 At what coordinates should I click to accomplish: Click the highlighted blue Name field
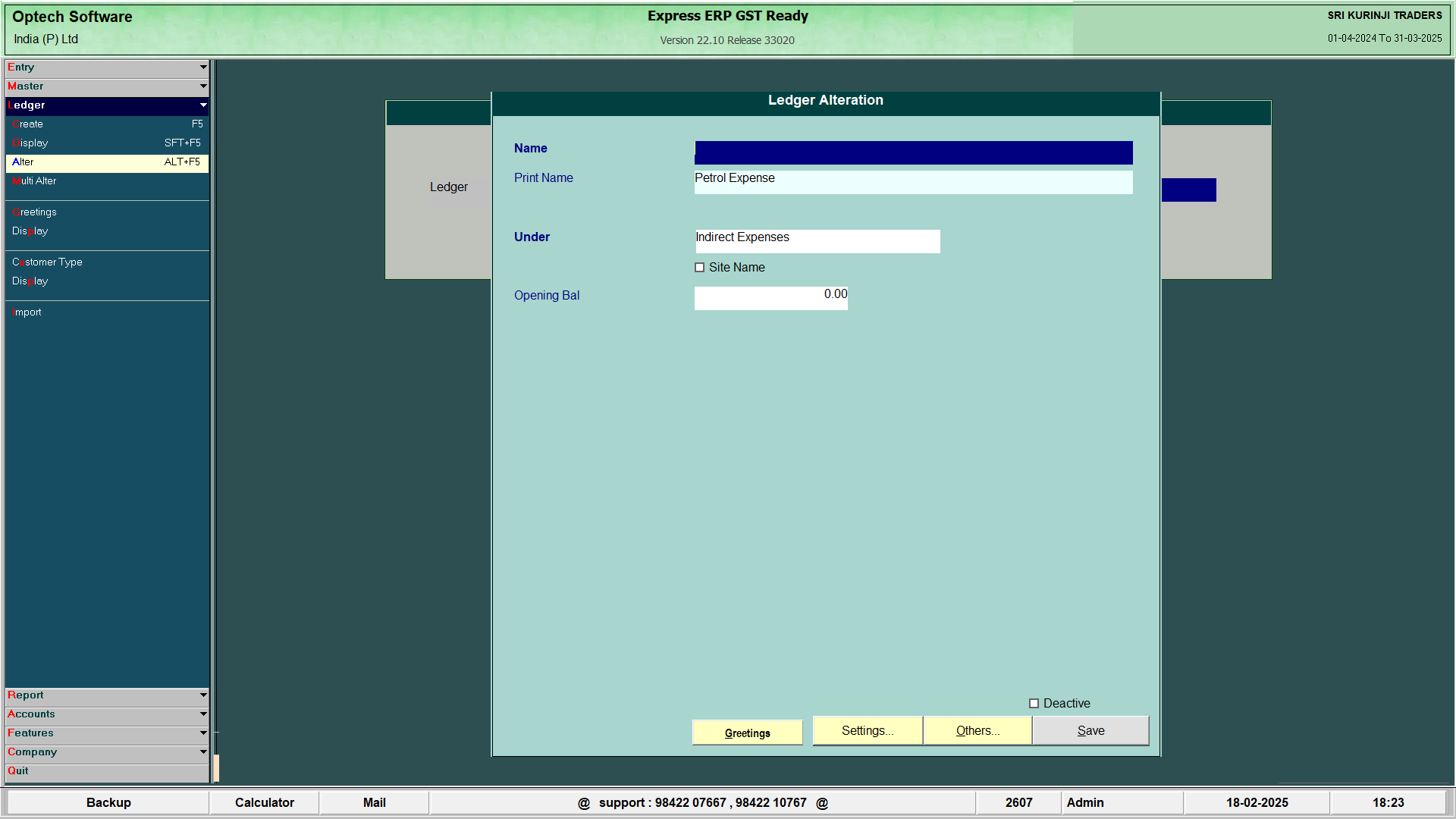[x=913, y=152]
